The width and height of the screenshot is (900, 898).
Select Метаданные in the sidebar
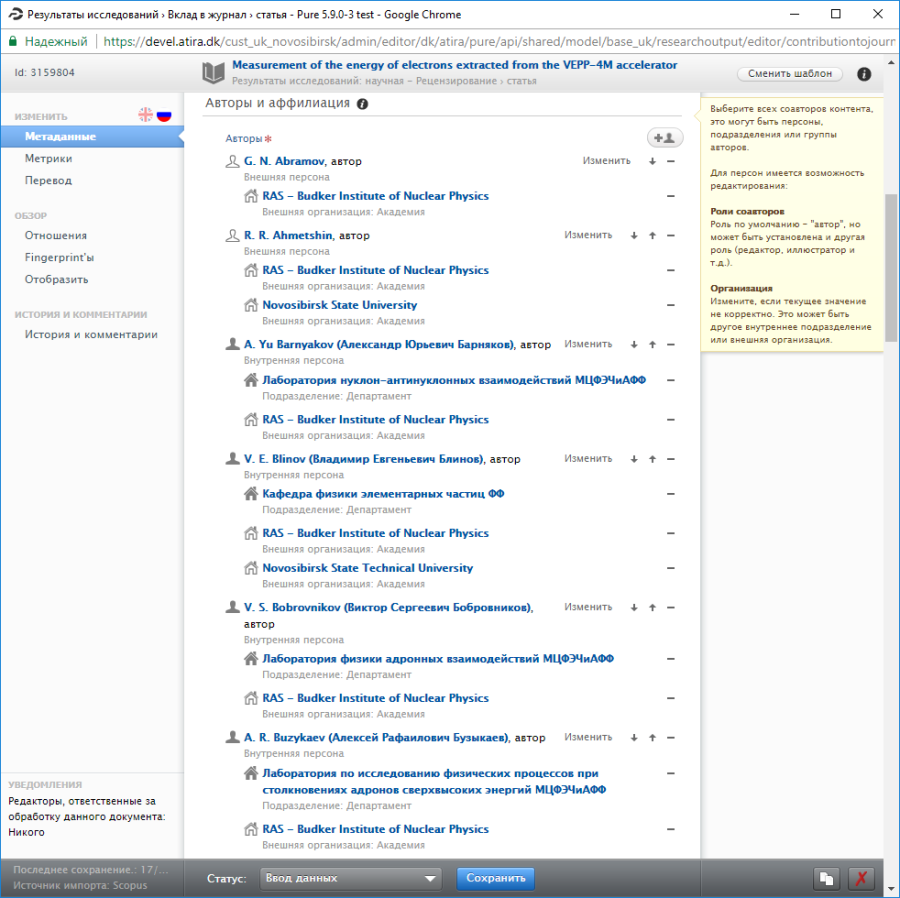tap(92, 137)
